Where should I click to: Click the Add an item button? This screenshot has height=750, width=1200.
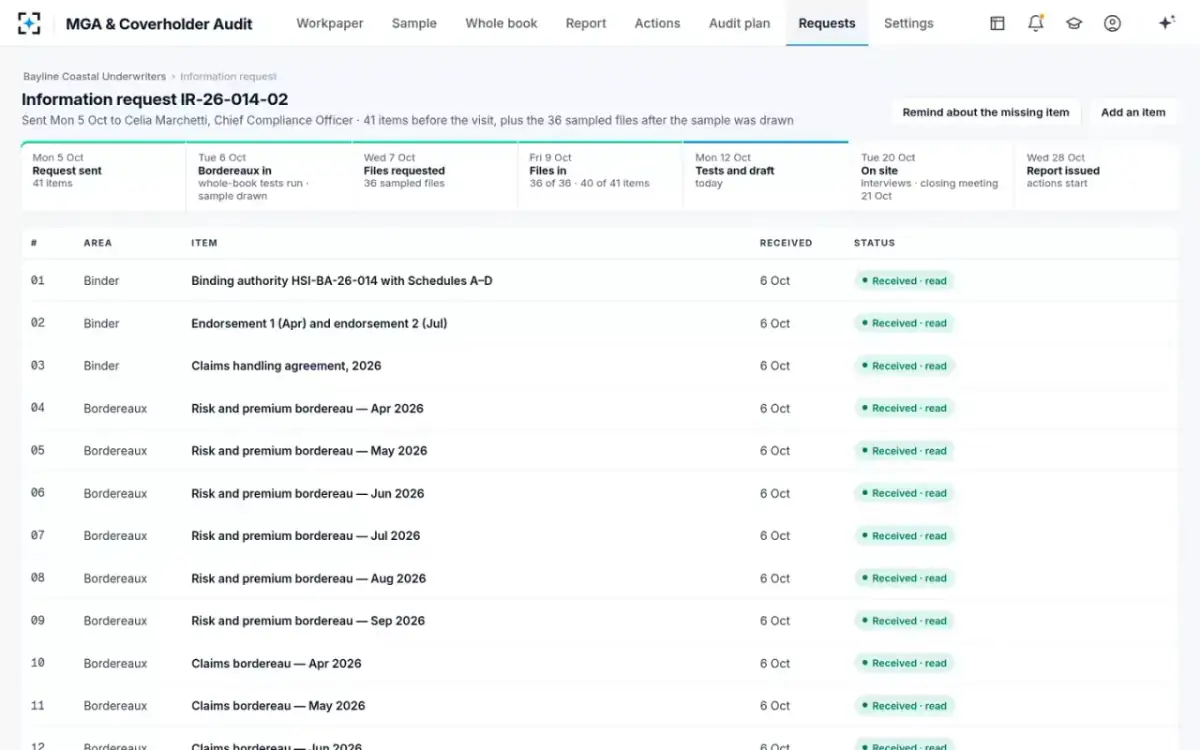[x=1133, y=112]
